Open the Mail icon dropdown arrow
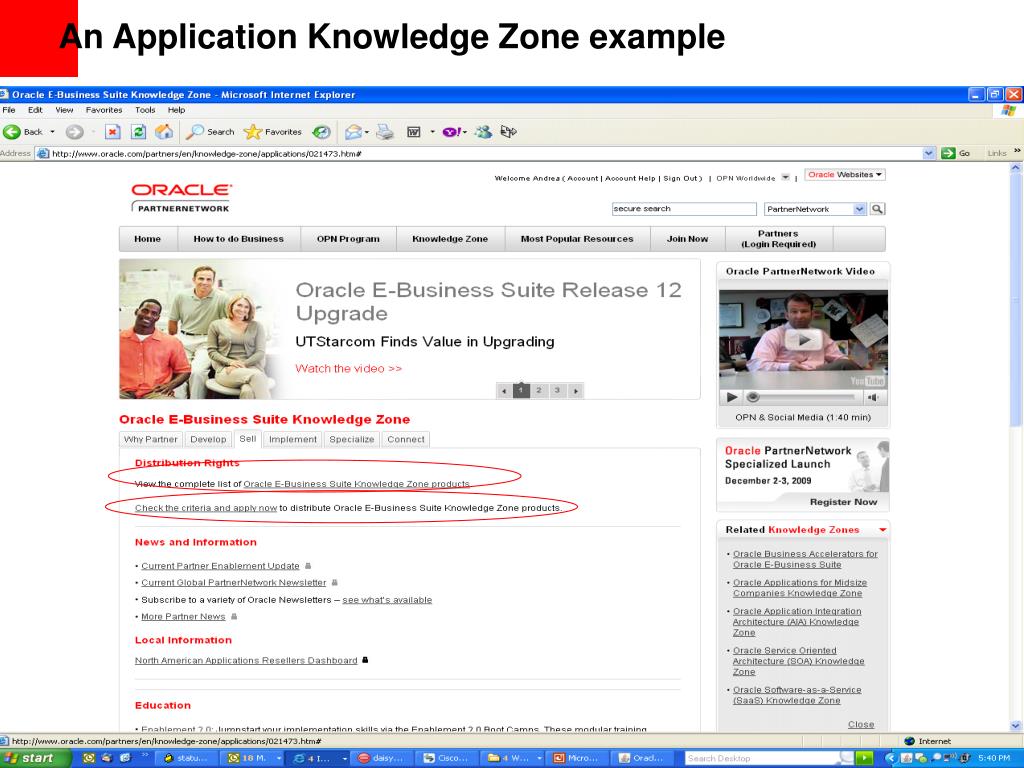This screenshot has height=768, width=1024. [367, 133]
